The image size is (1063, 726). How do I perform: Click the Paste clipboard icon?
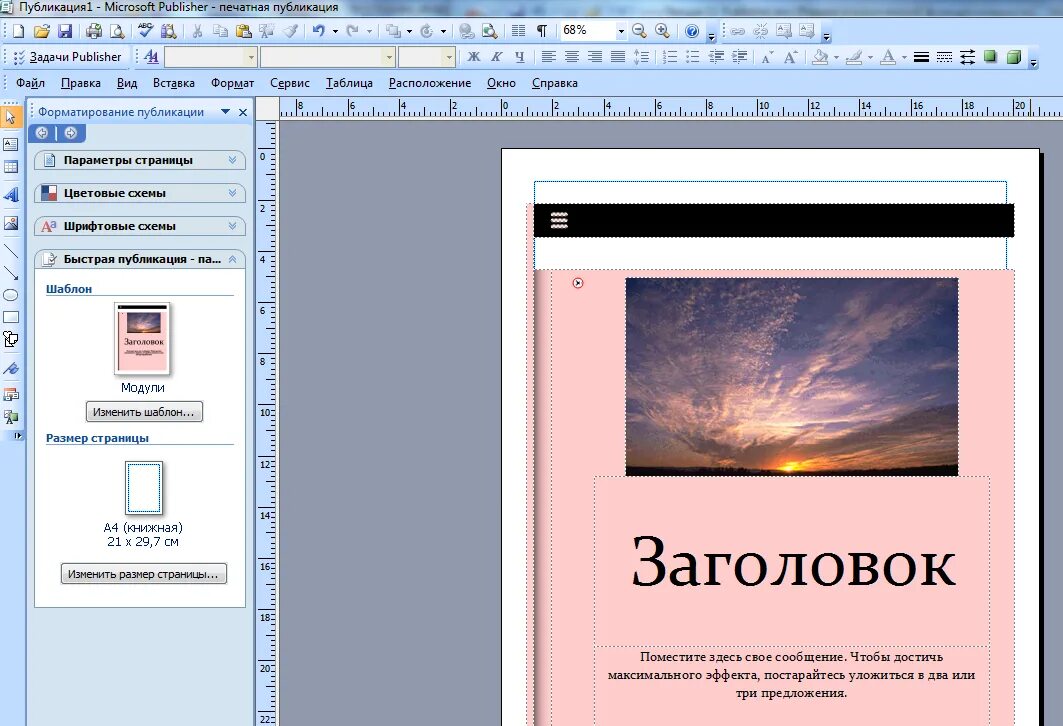click(x=243, y=31)
